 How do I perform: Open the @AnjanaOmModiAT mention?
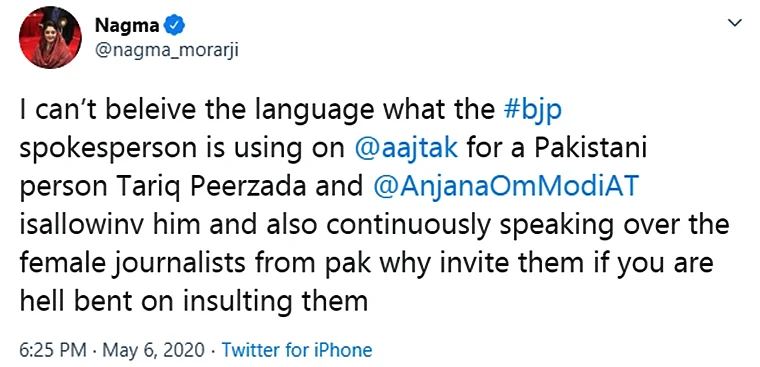[x=504, y=187]
